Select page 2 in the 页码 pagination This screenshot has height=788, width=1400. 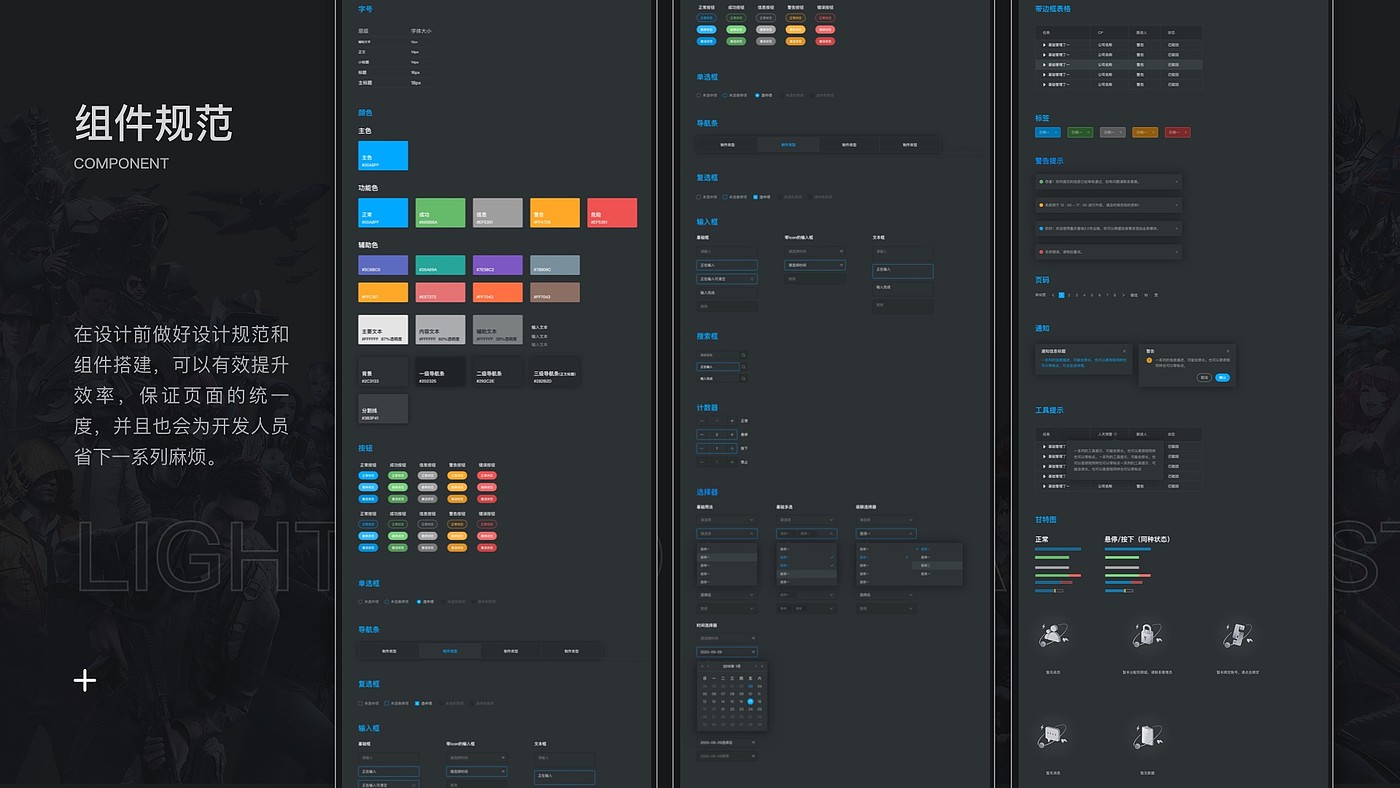tap(1070, 295)
